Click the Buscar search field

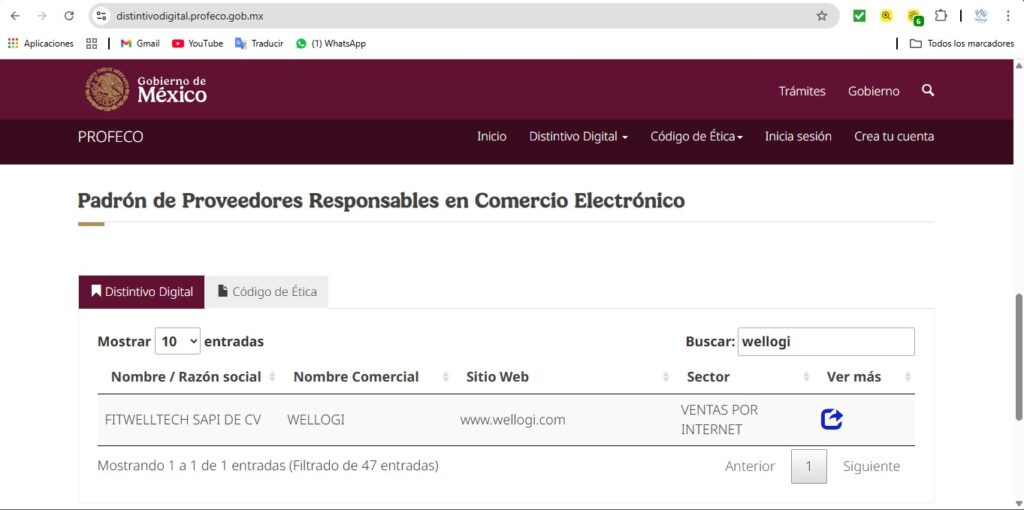[825, 341]
